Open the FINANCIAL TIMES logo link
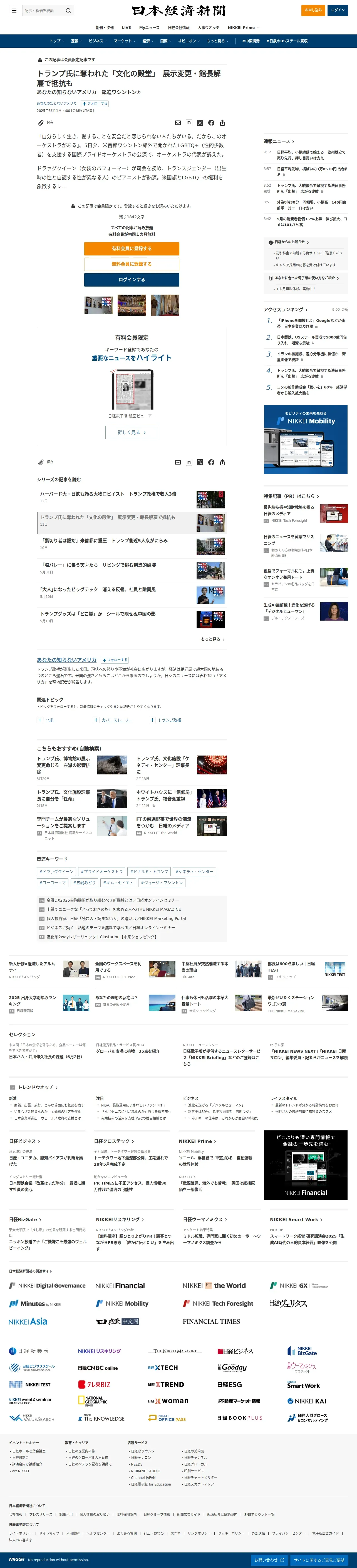This screenshot has height=1568, width=357. pos(211,1321)
